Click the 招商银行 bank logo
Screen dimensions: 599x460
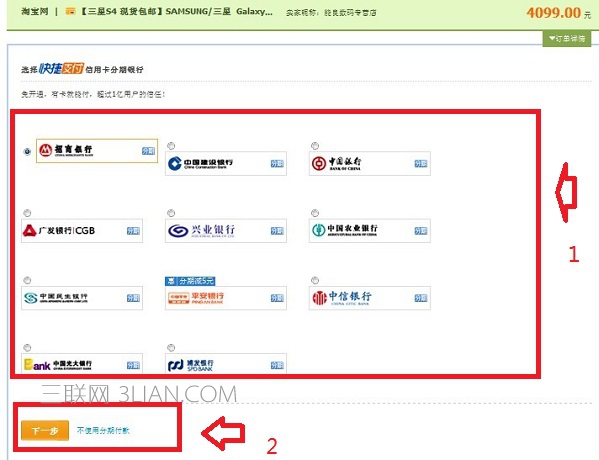(x=66, y=150)
